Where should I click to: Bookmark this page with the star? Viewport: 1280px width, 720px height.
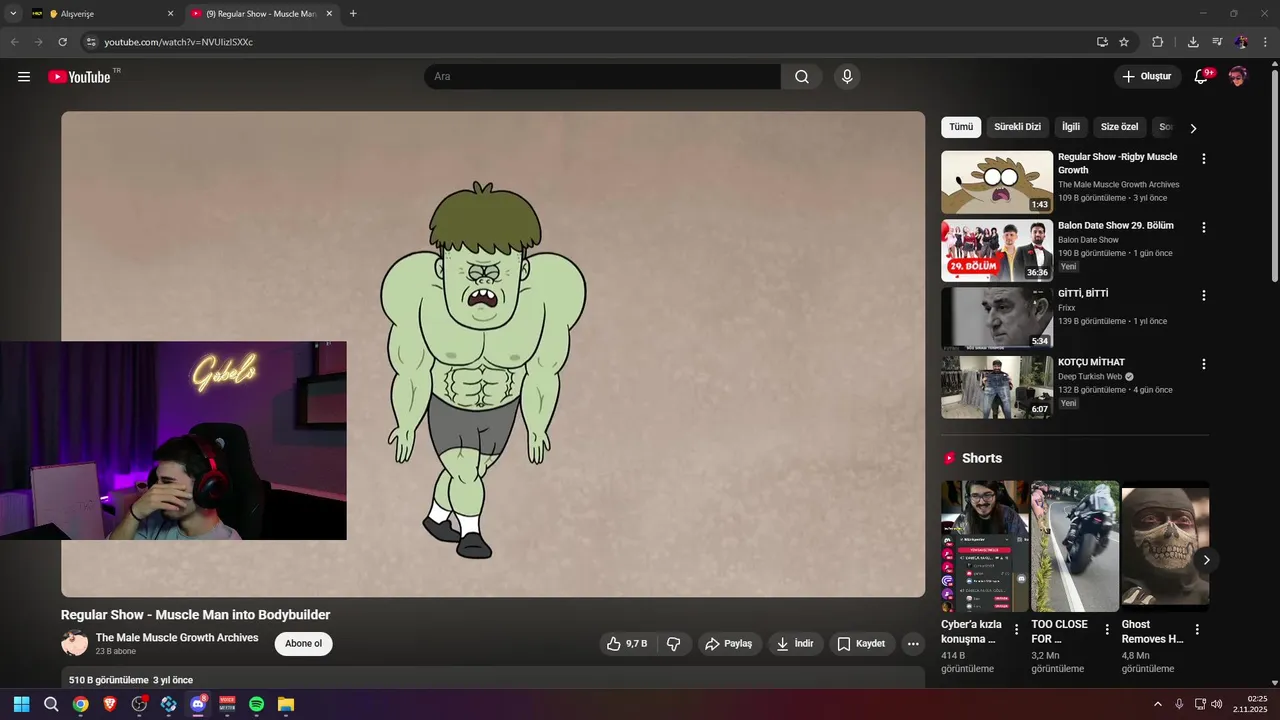point(1124,42)
